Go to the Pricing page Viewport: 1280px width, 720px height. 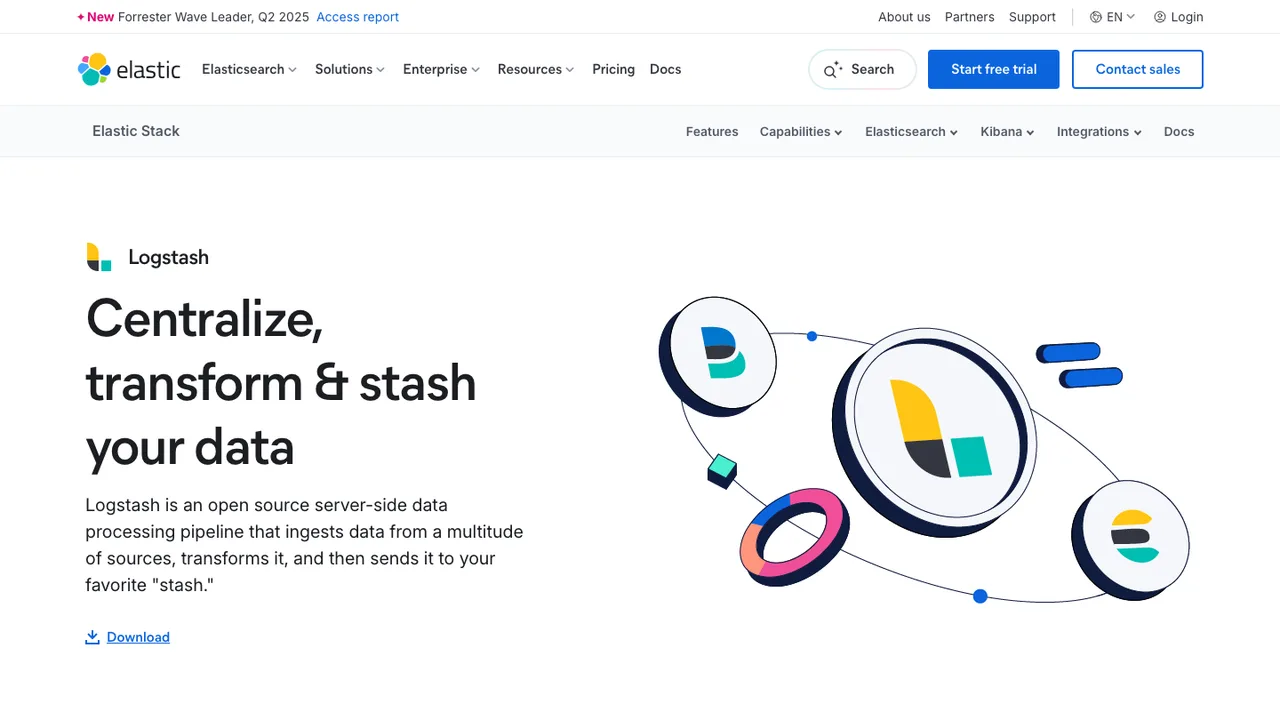coord(613,69)
